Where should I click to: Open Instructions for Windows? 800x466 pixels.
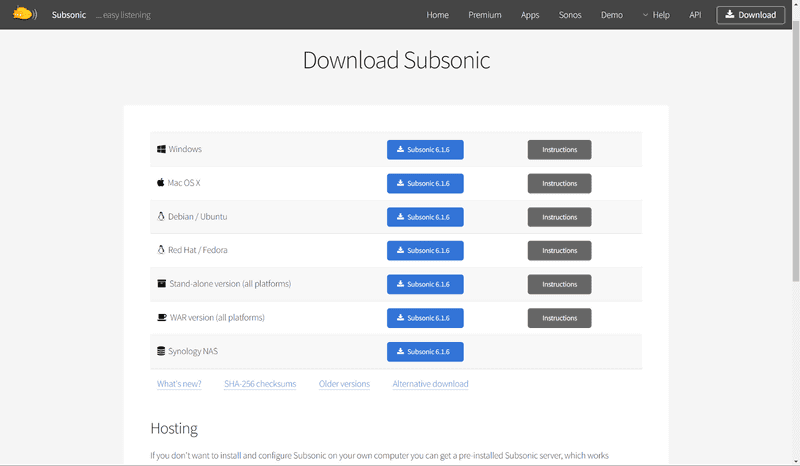point(559,150)
